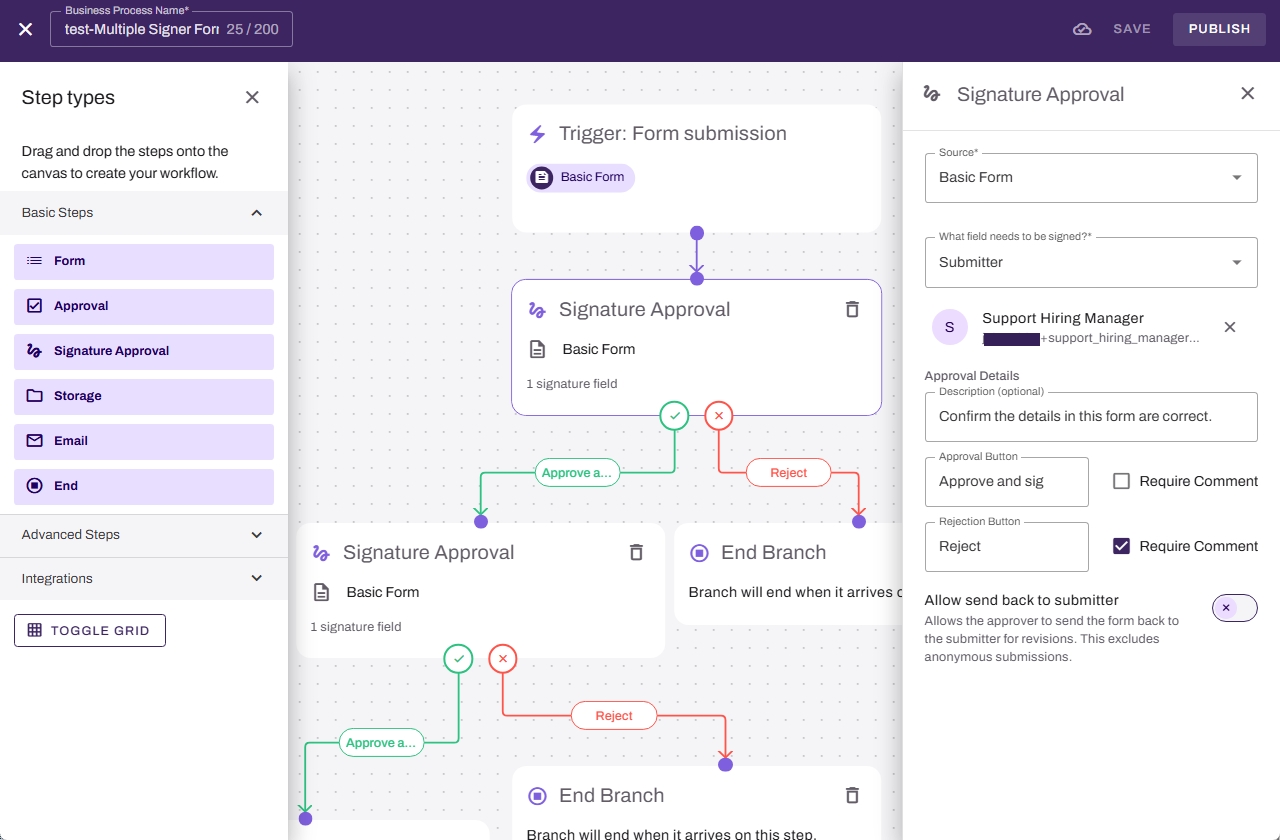Screen dimensions: 1280x840
Task: Edit the Rejection Button label field
Action: point(1007,547)
